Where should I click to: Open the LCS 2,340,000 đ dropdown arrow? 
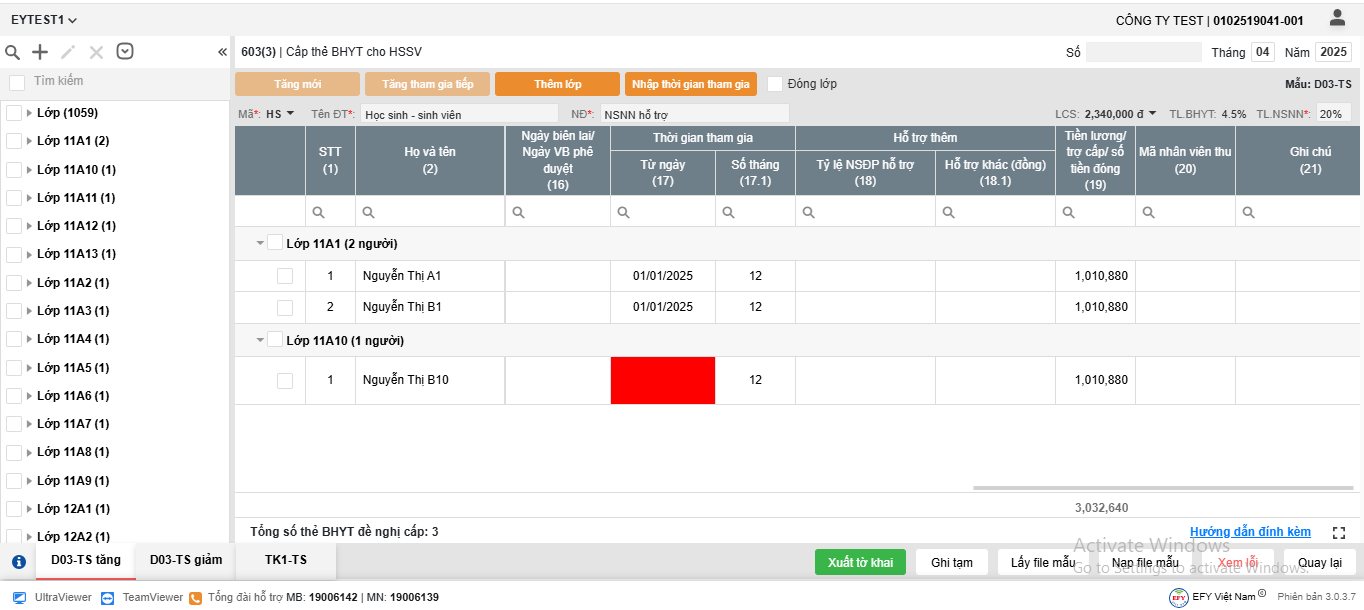(x=1152, y=114)
